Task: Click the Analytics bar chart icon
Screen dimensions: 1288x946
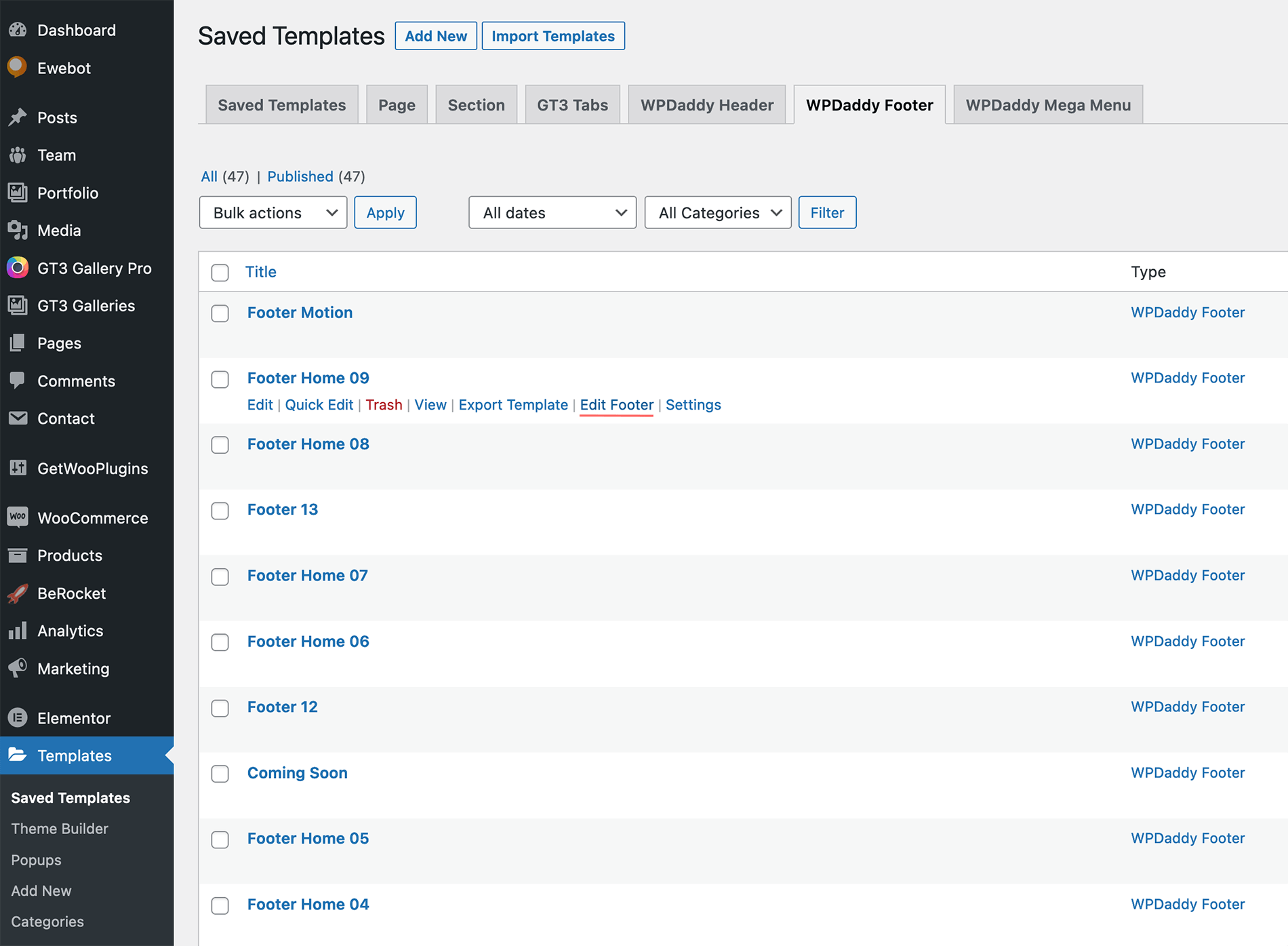Action: pyautogui.click(x=18, y=631)
